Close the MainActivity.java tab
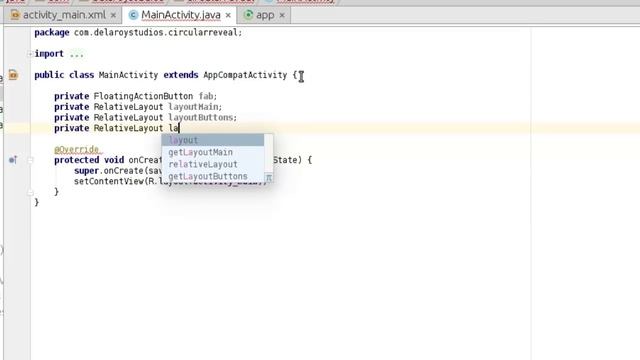The width and height of the screenshot is (640, 360). (228, 16)
